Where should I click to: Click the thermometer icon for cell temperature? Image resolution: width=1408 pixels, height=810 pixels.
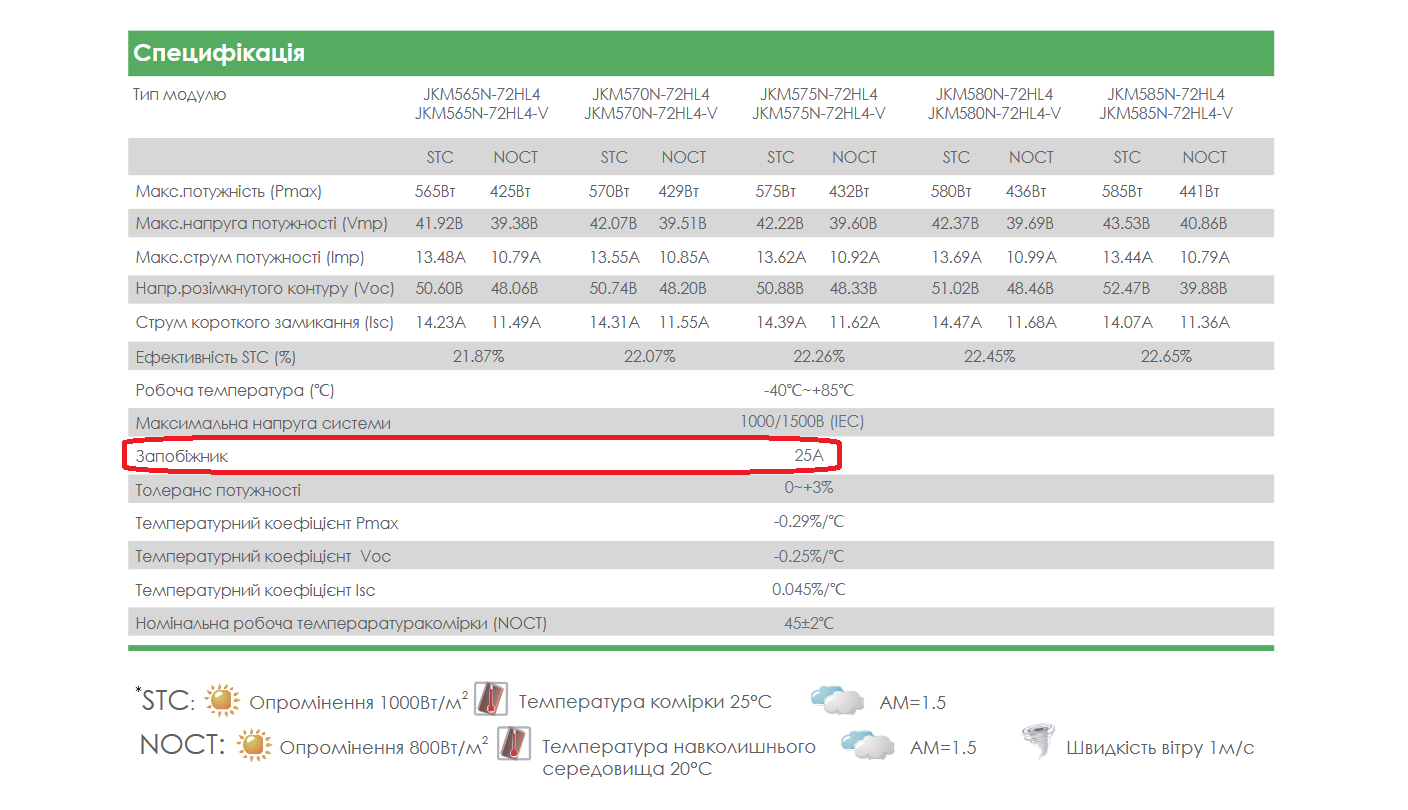pyautogui.click(x=491, y=699)
